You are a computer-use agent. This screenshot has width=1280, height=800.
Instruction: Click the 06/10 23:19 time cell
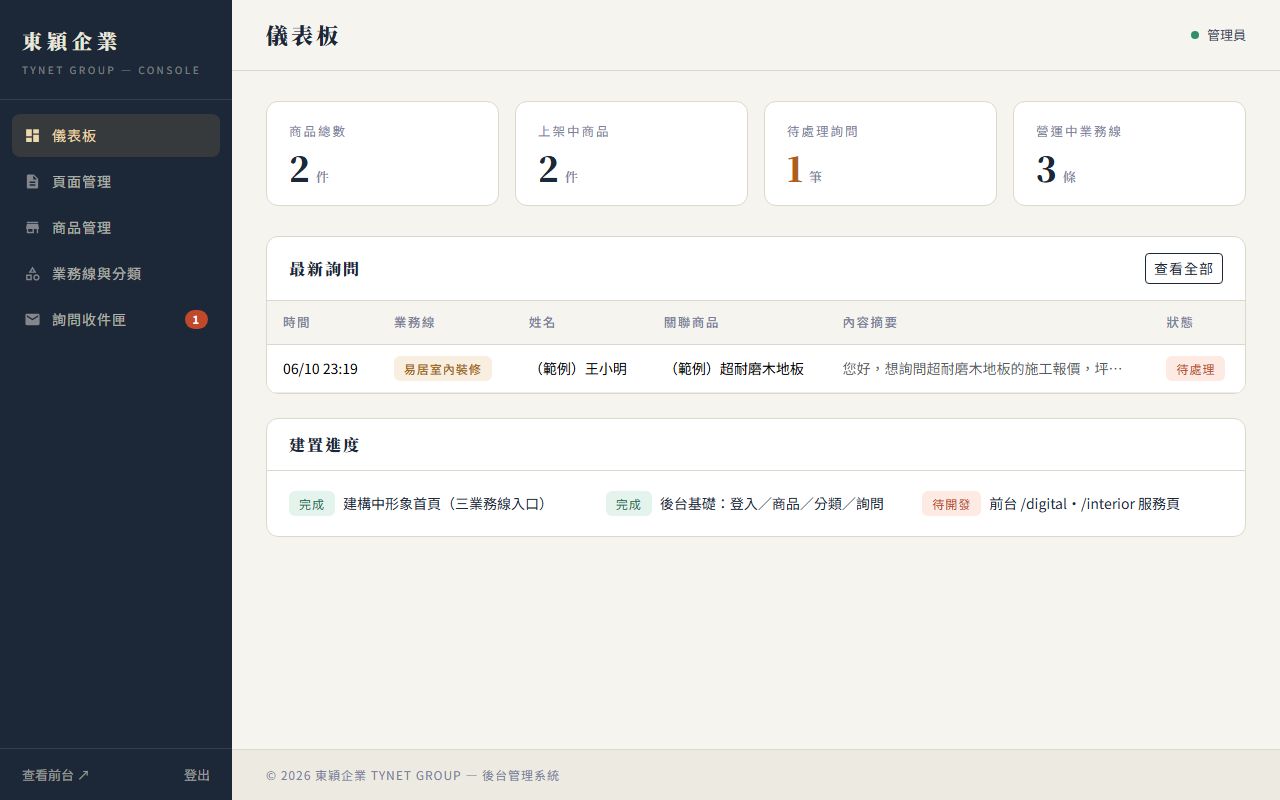320,369
